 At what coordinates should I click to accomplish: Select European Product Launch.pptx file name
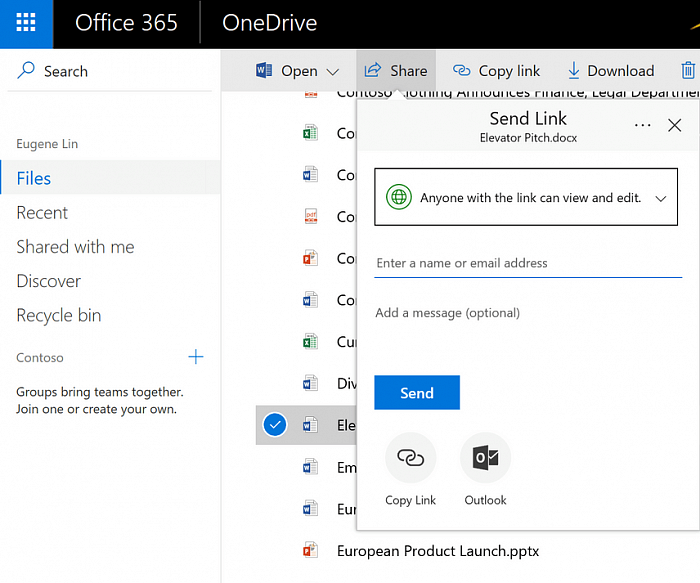click(x=438, y=550)
